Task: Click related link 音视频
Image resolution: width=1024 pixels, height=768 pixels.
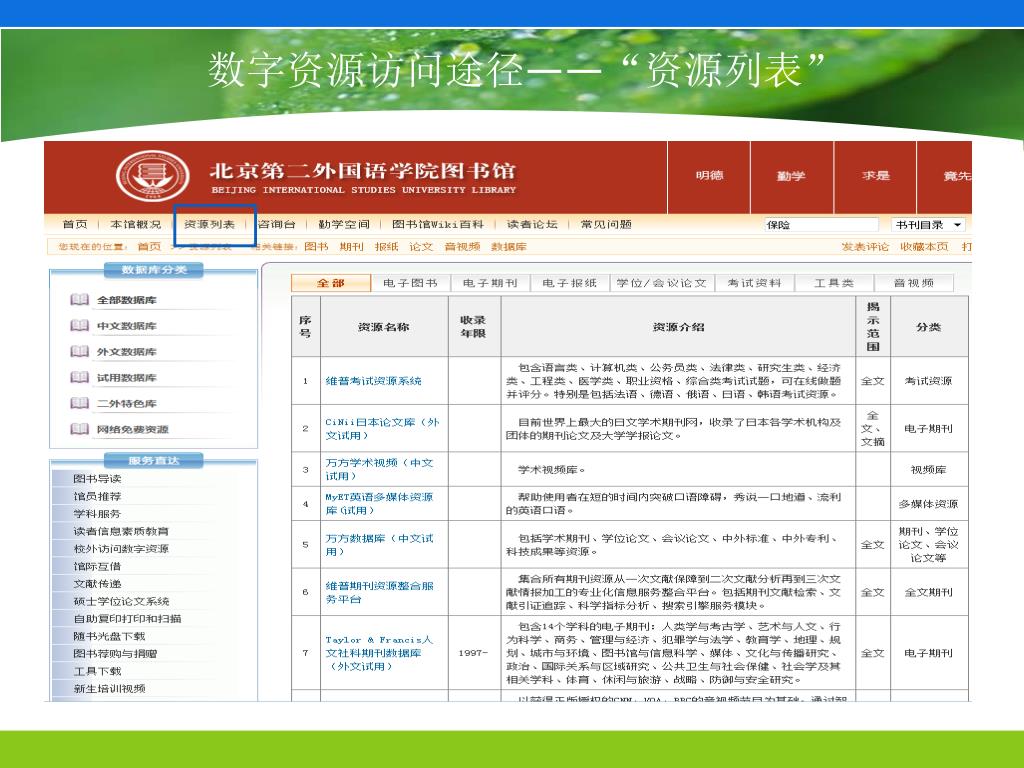Action: click(x=462, y=246)
